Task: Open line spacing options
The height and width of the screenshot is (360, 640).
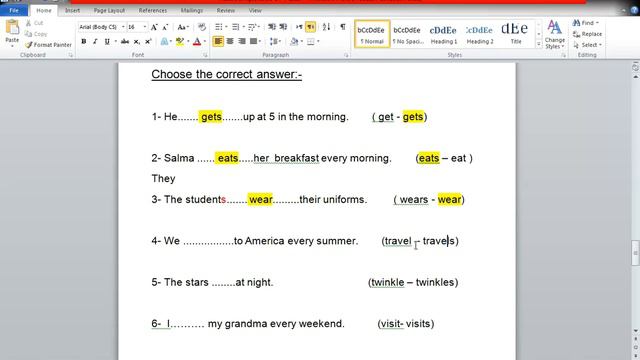Action: (274, 41)
